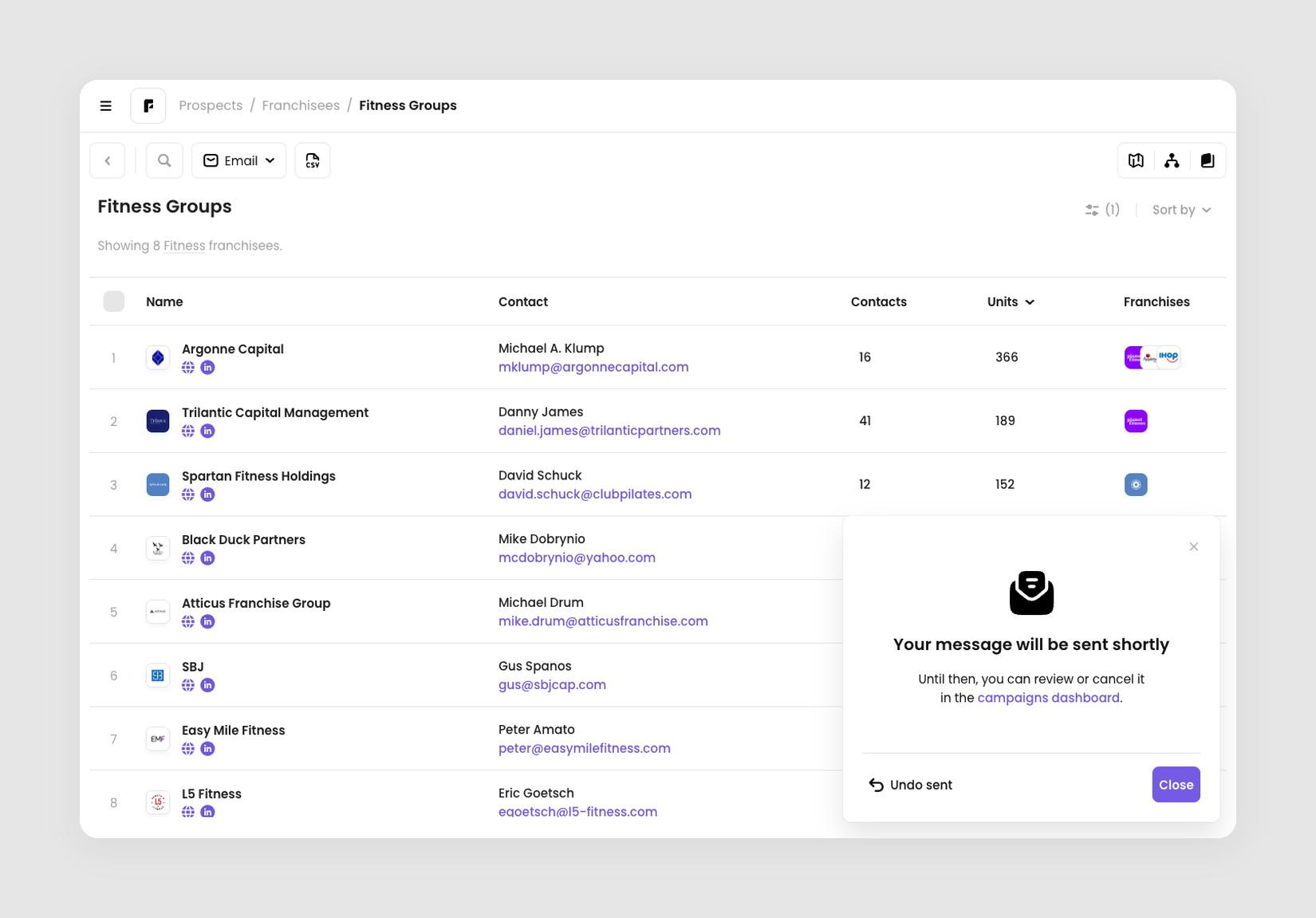Click the gus@sbjcap.com email
Viewport: 1316px width, 918px height.
coord(552,685)
